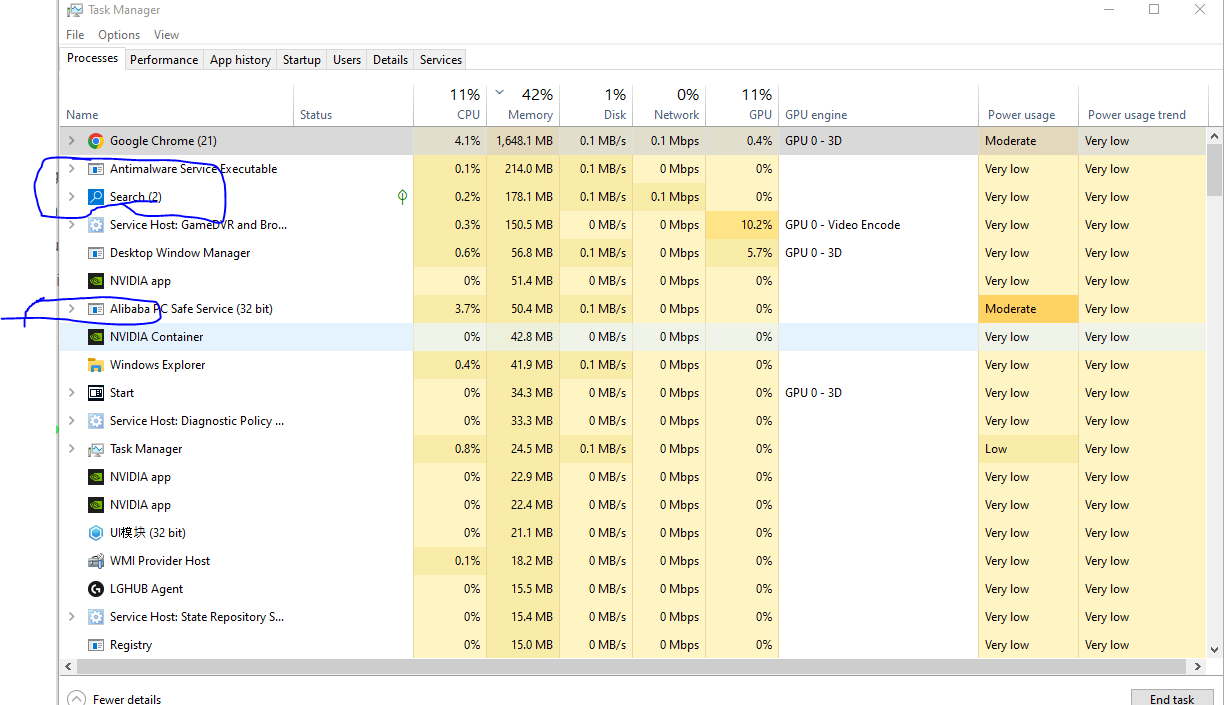This screenshot has width=1224, height=705.
Task: Click the Task Manager process icon
Action: [96, 449]
